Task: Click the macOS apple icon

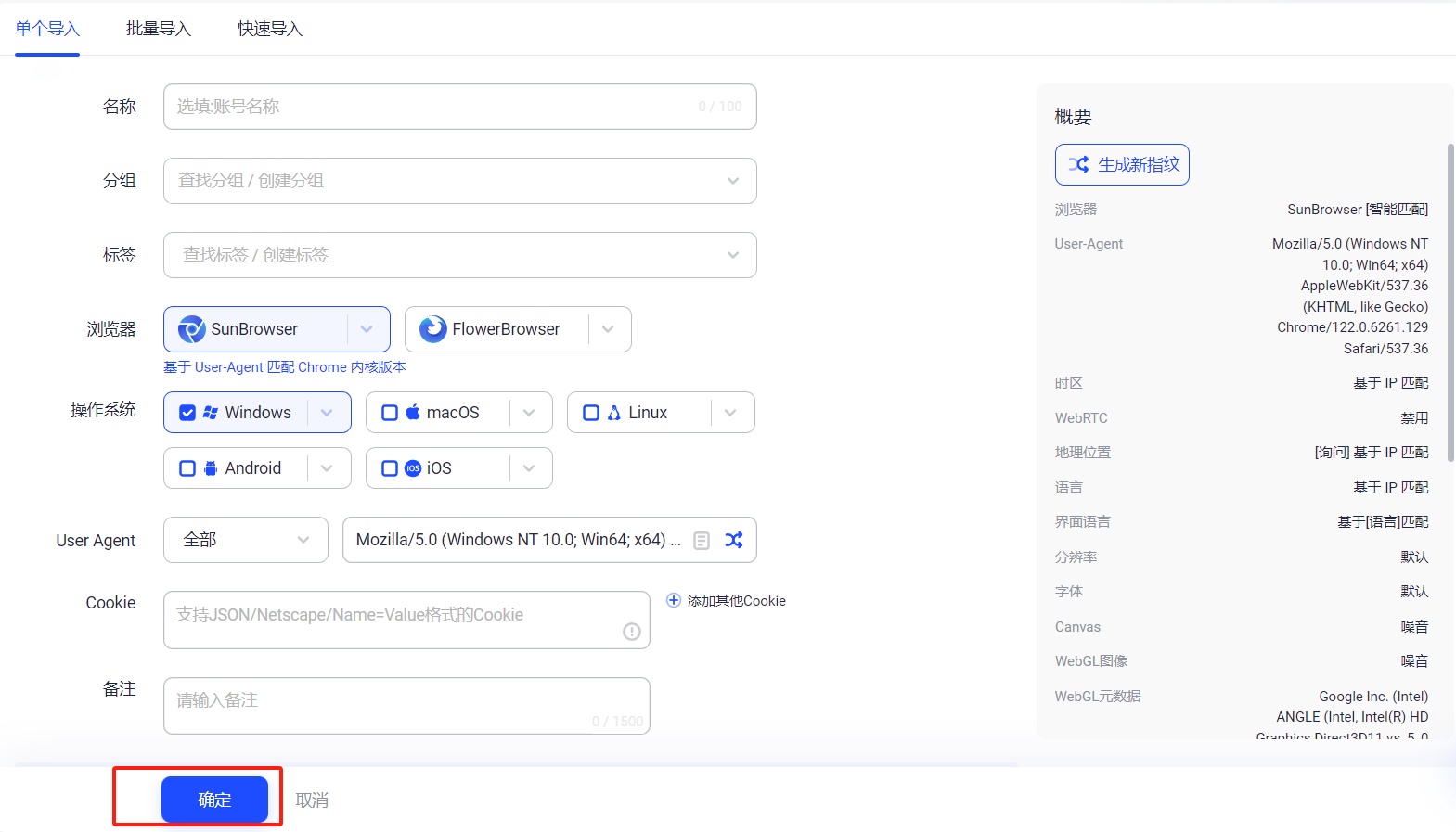Action: (413, 412)
